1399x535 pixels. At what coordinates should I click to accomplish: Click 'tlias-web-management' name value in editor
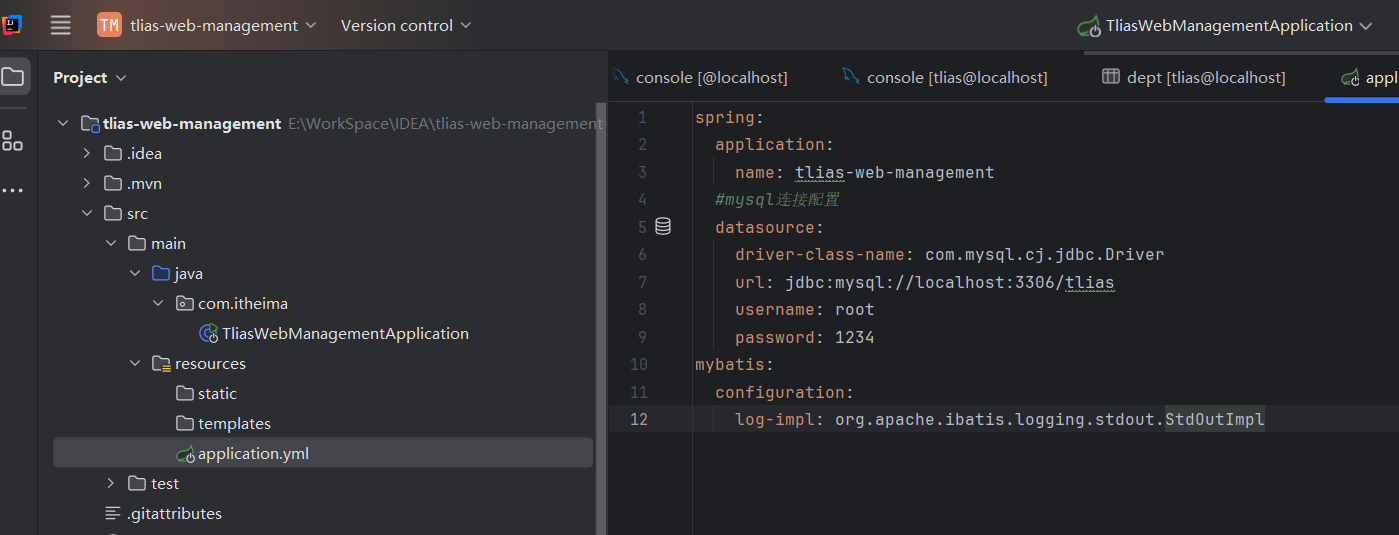click(x=895, y=172)
